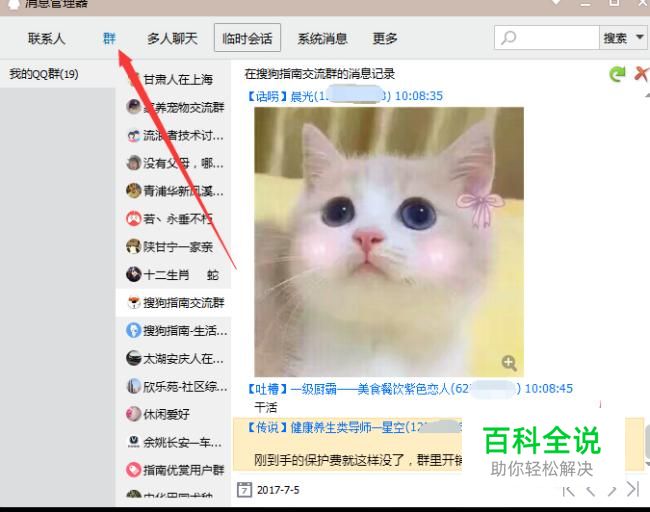650x512 pixels.
Task: Collapse the 我的QQ群(19) group
Action: point(44,74)
